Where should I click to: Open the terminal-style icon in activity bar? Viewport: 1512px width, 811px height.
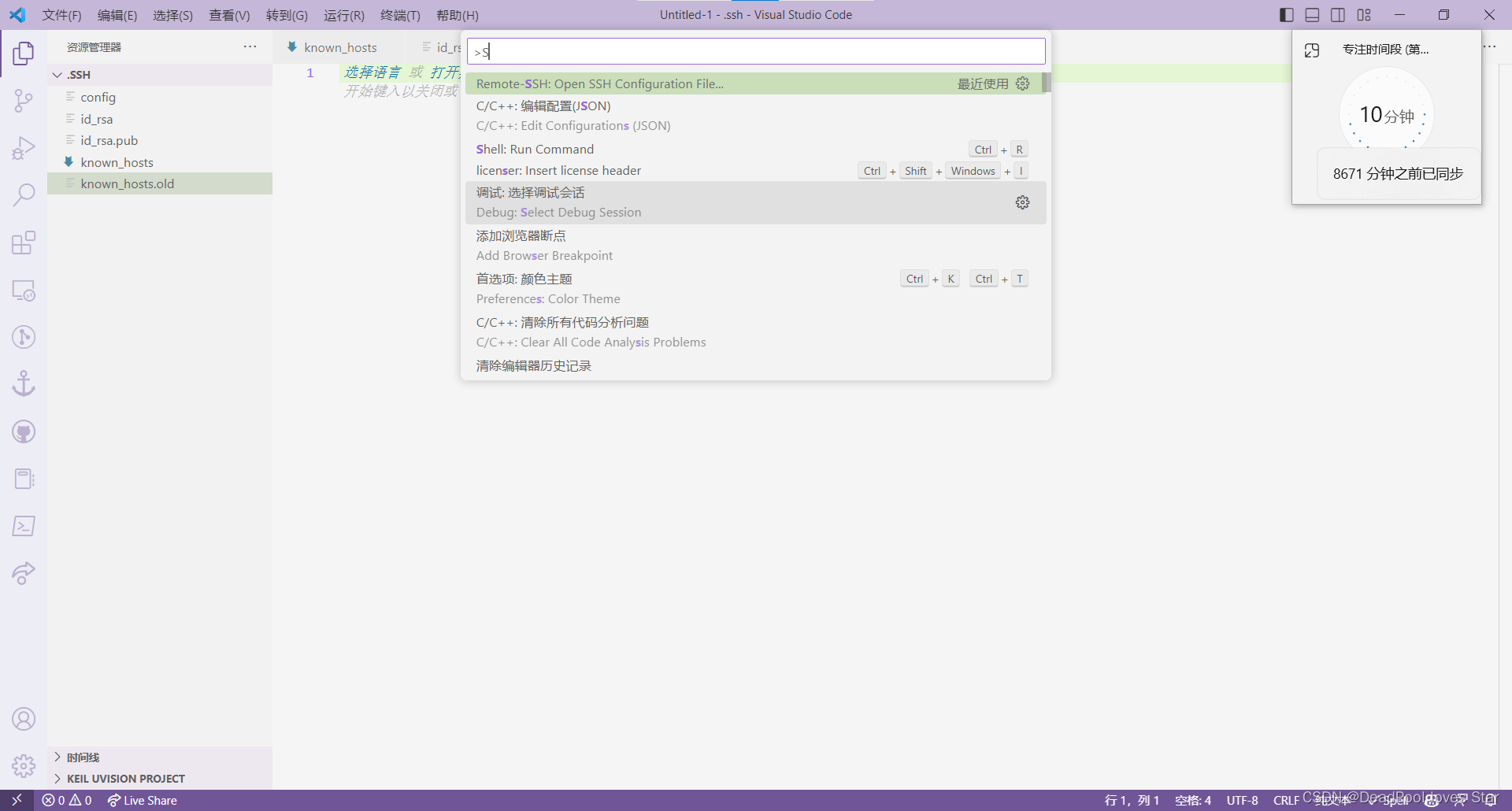[x=24, y=526]
